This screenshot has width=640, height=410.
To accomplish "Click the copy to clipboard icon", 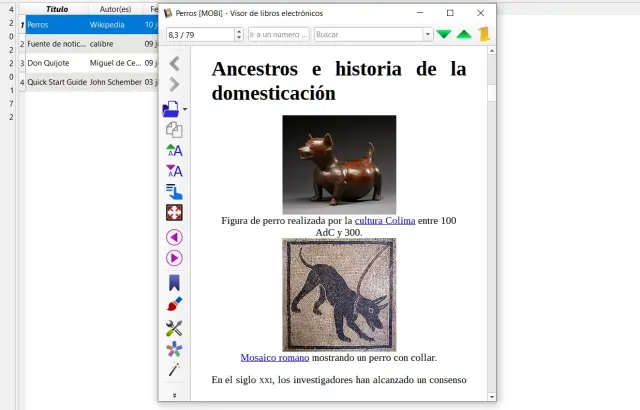I will tap(174, 129).
